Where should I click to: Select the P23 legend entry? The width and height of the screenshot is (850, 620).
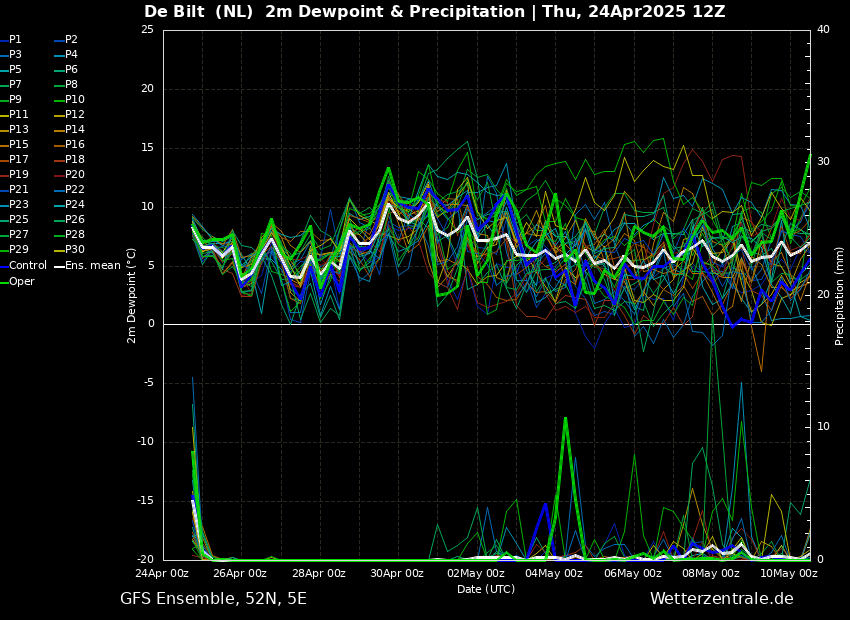point(19,205)
